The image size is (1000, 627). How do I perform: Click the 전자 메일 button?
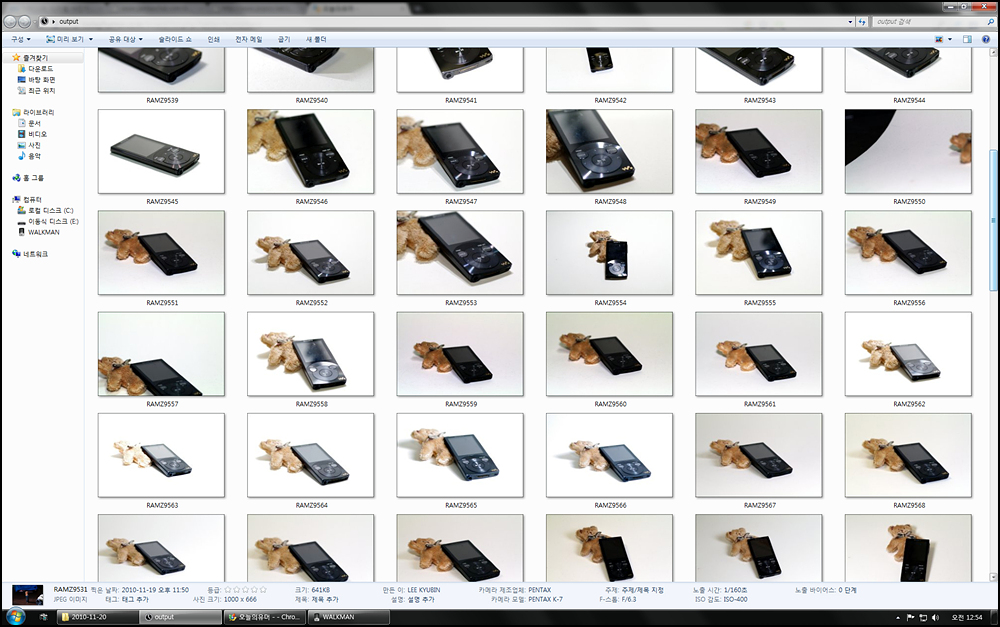tap(249, 39)
